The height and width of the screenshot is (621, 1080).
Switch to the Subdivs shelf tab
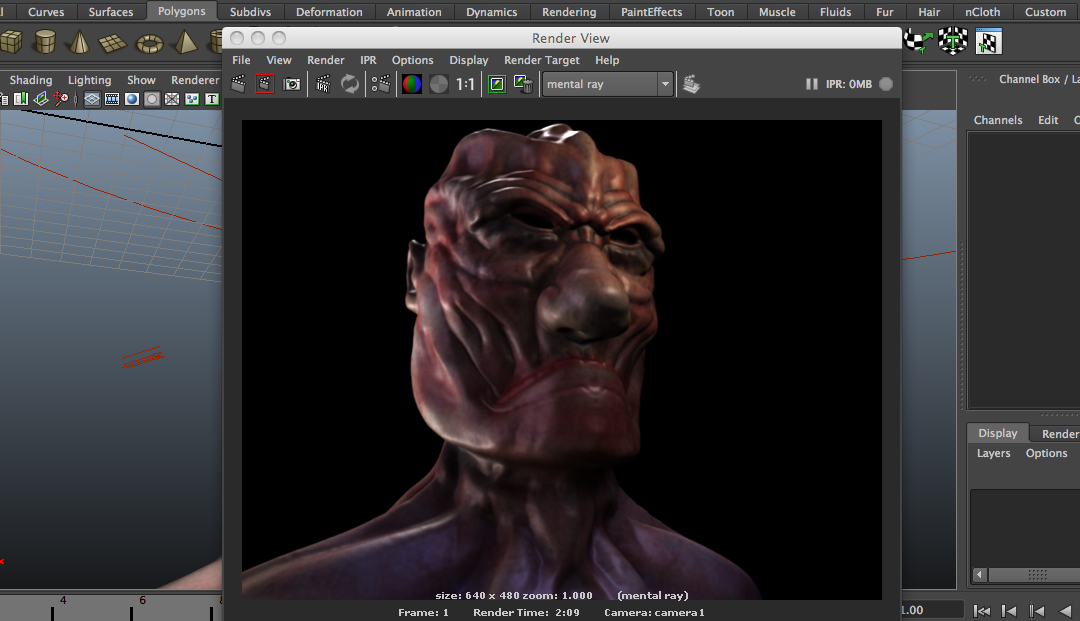coord(250,12)
